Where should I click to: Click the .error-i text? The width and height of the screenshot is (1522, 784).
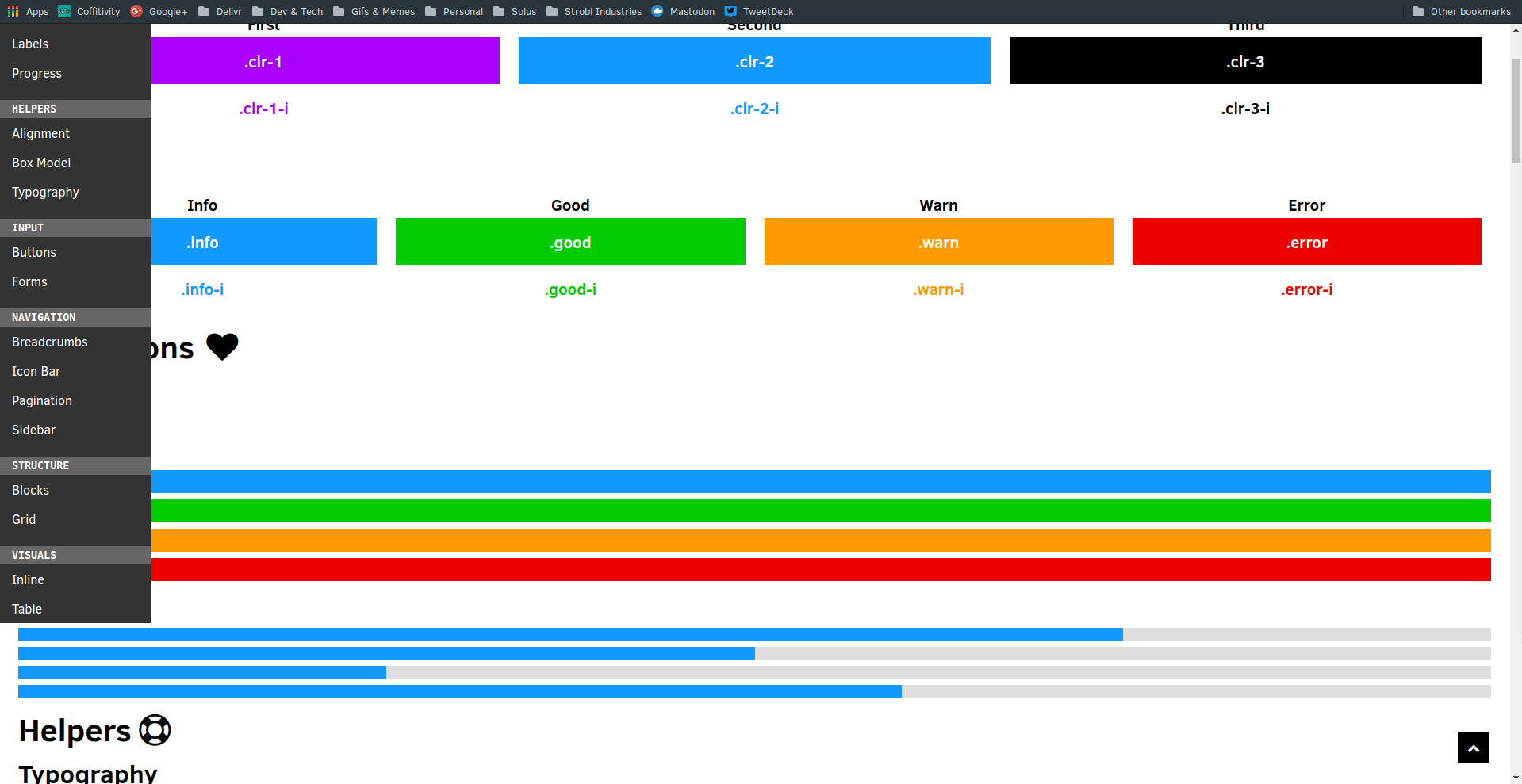point(1306,289)
